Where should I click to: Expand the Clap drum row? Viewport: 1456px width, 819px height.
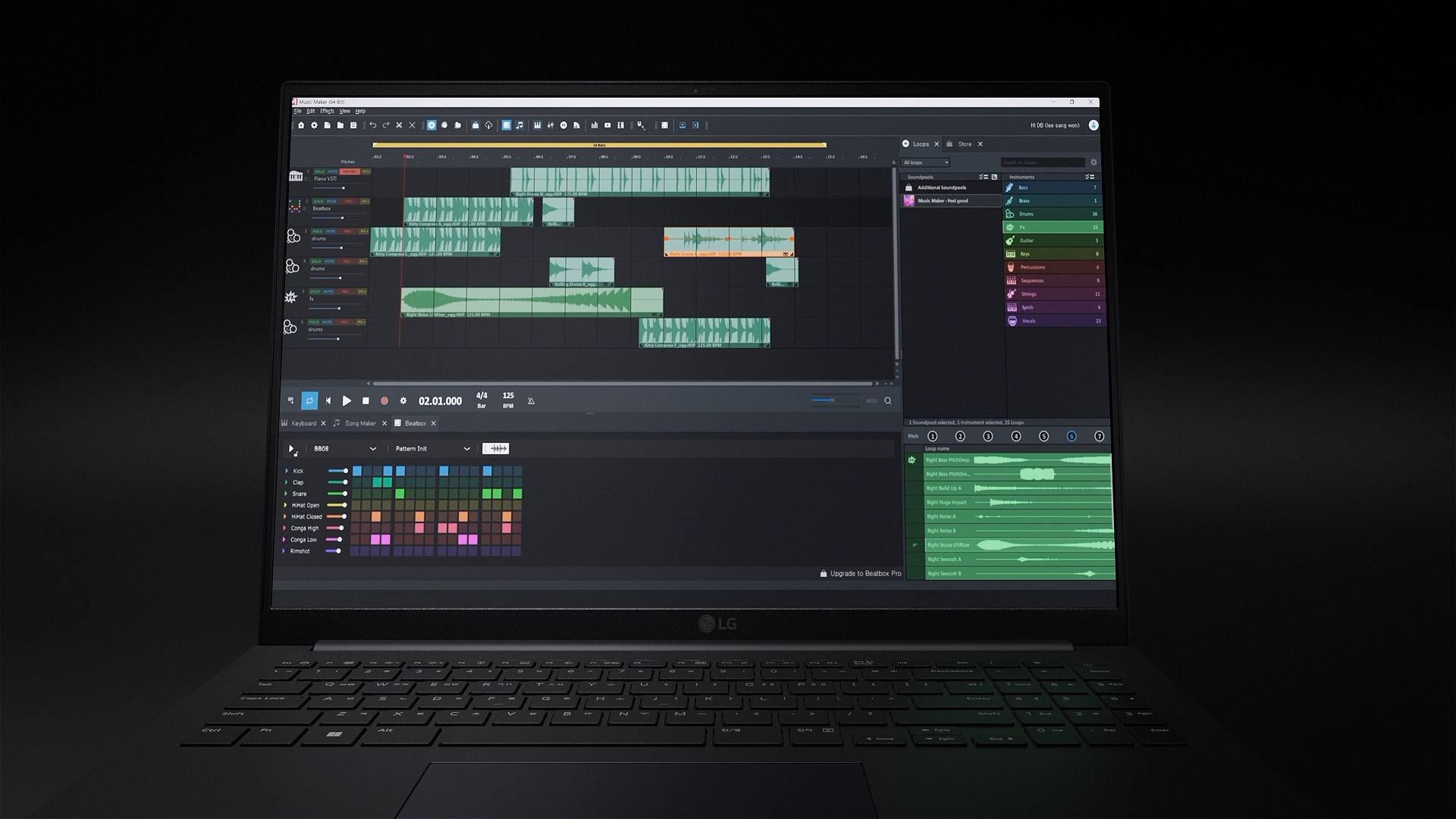pyautogui.click(x=287, y=482)
